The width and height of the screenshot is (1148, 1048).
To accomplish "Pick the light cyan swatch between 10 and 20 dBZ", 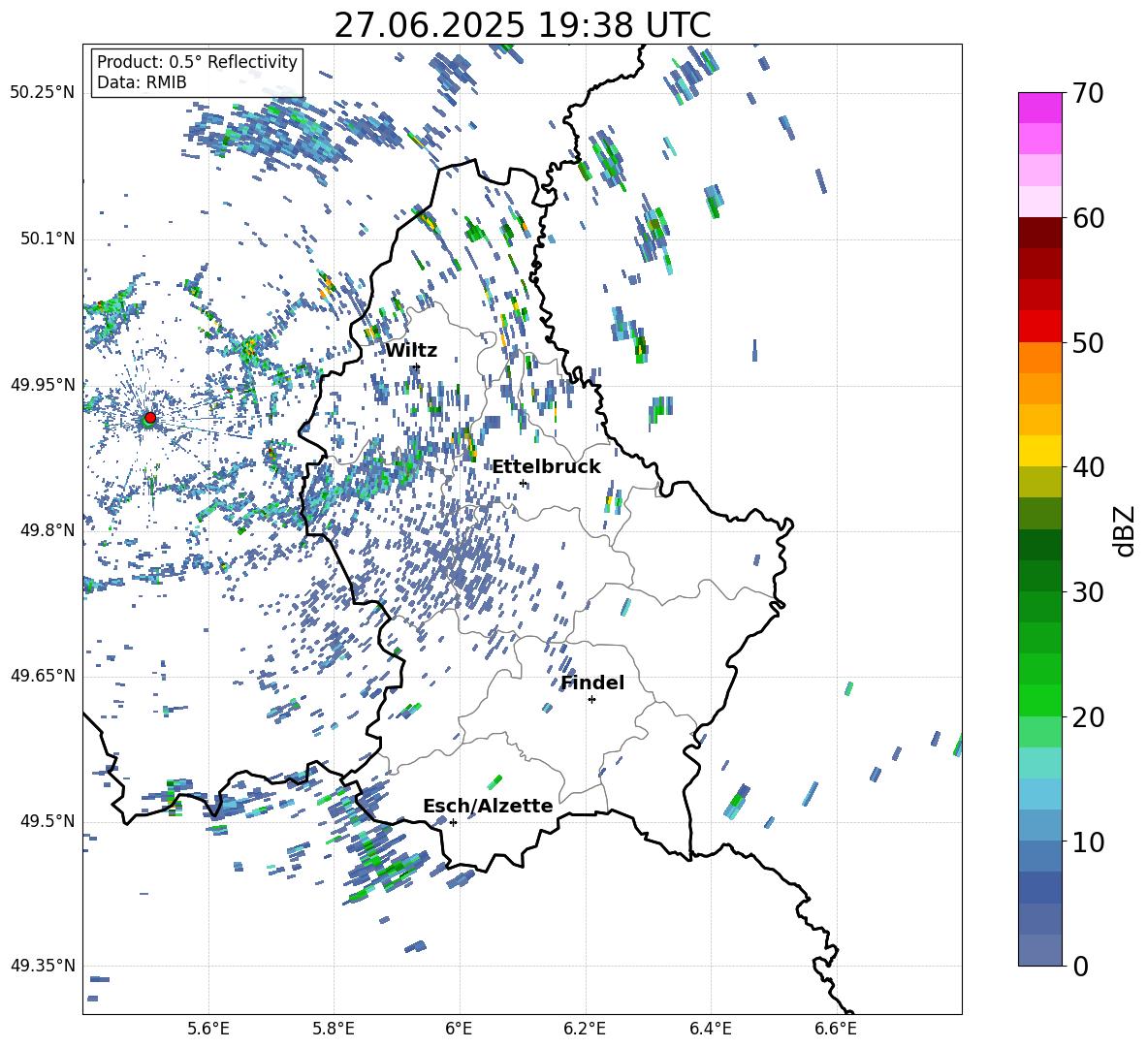I will [x=1039, y=763].
